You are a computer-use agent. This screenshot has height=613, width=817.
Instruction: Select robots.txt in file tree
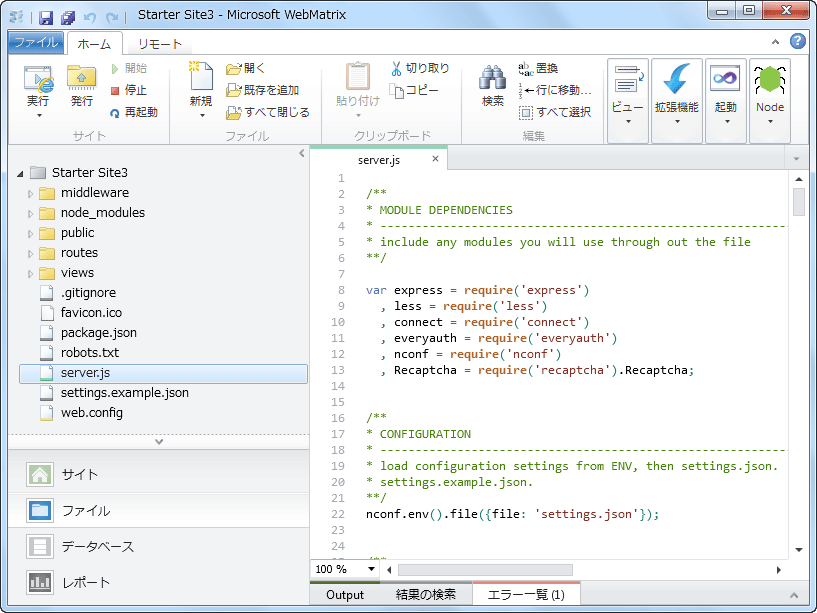[x=90, y=353]
